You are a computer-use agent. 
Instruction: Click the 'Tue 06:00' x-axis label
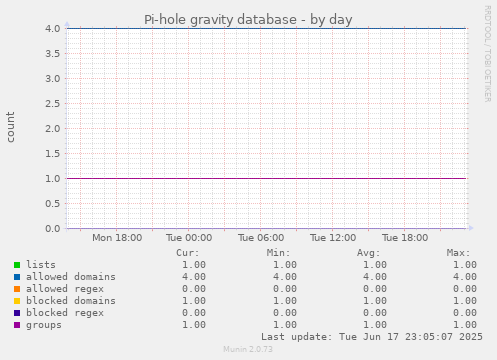(261, 238)
